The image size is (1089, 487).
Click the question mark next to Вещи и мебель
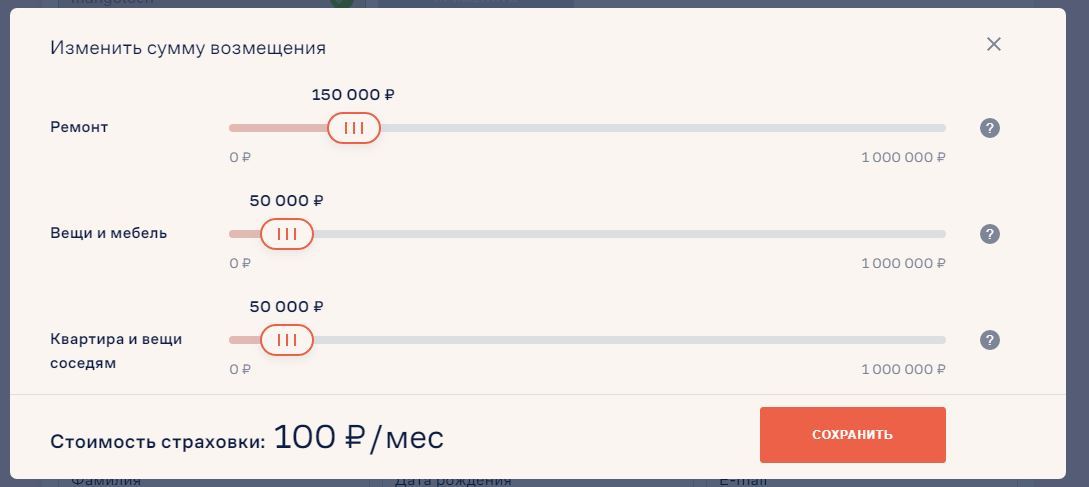(990, 234)
